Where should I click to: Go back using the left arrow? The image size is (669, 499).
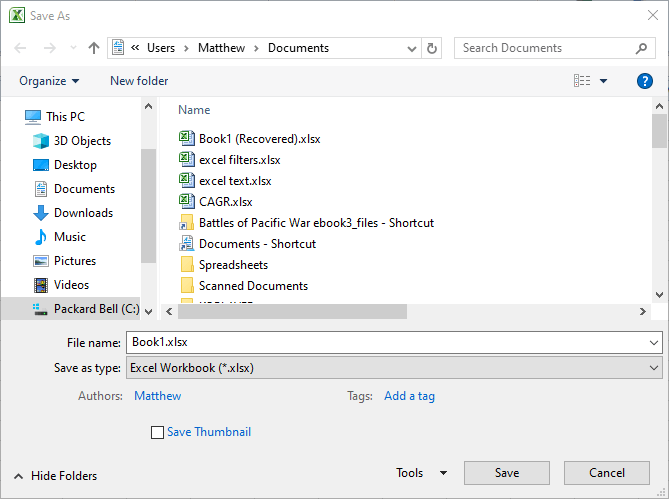20,48
